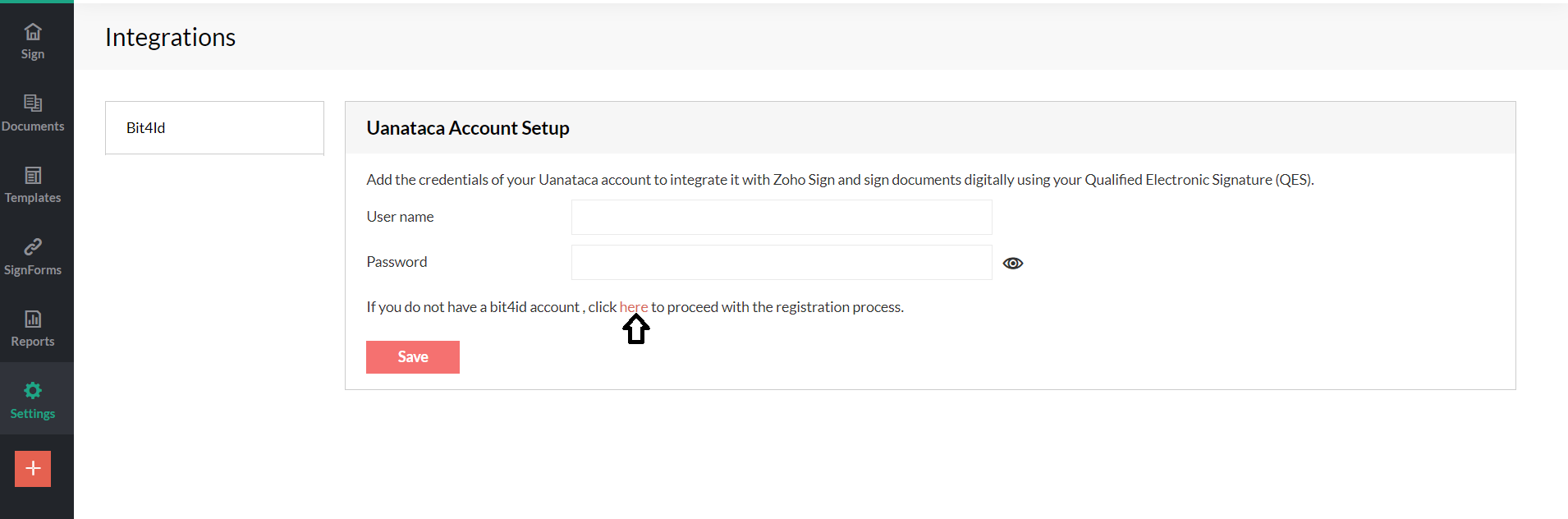Focus the Password input field
1568x519 pixels.
tap(782, 263)
